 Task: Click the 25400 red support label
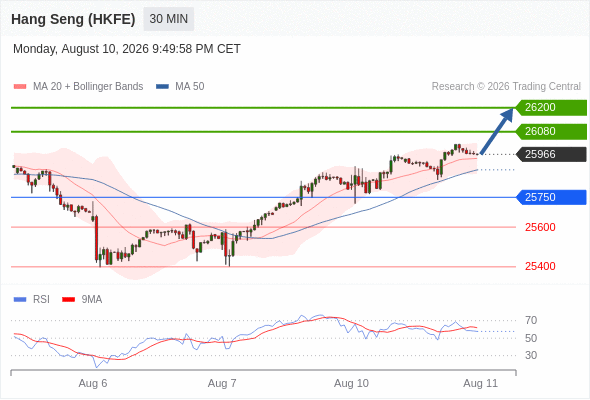[x=540, y=266]
